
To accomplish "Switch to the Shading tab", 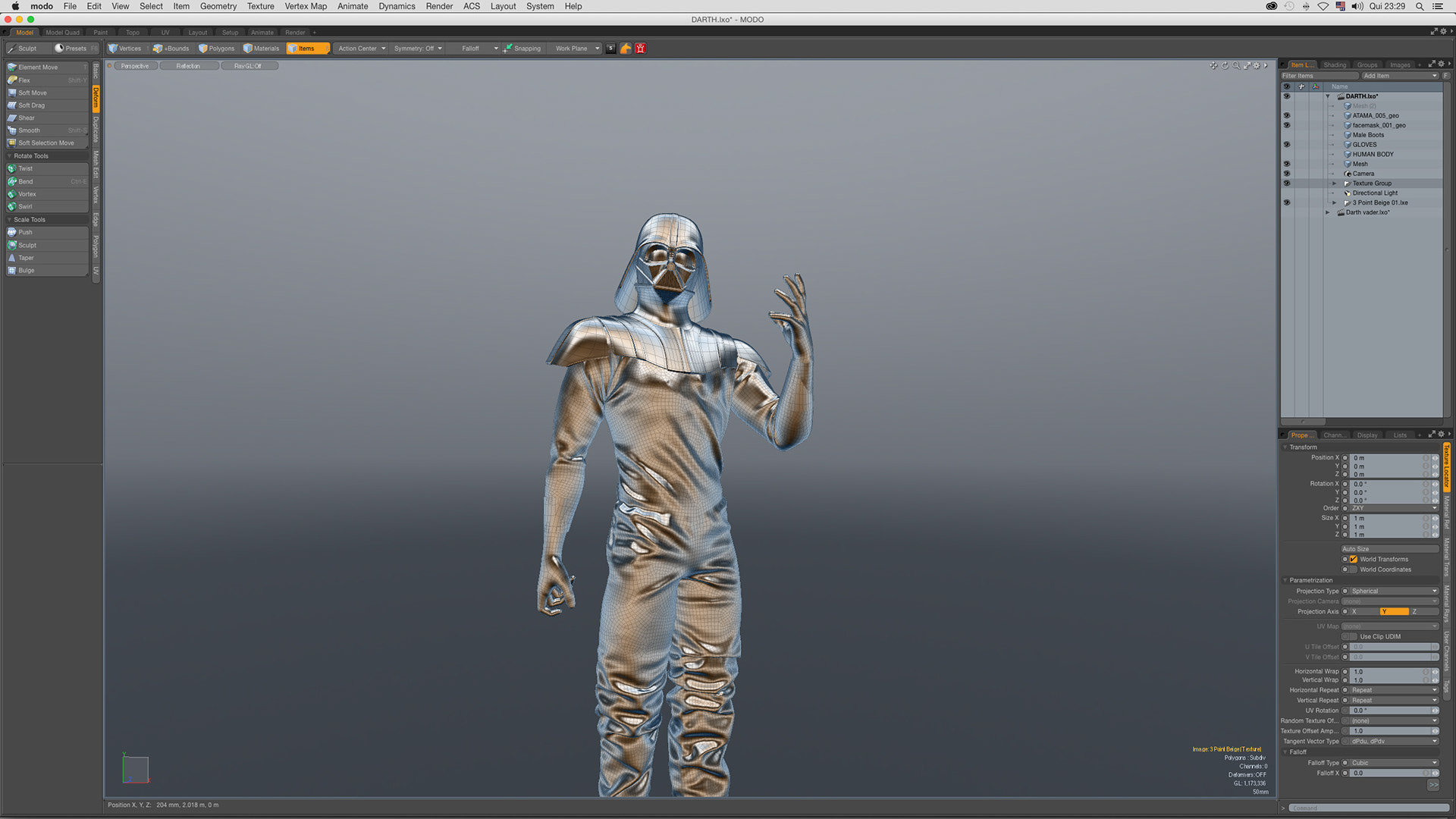I will 1335,65.
